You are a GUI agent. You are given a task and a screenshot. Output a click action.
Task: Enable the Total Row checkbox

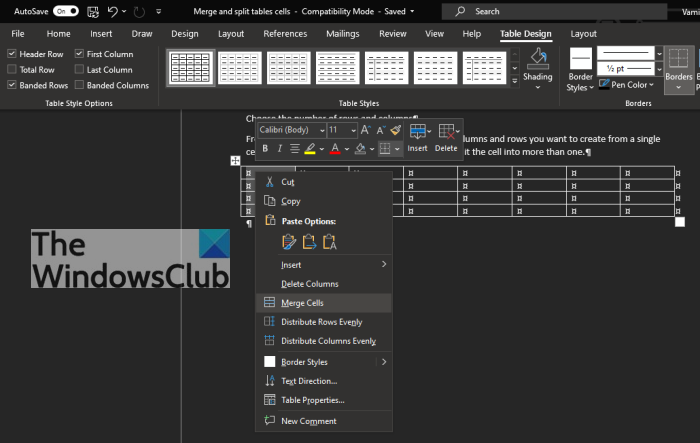point(12,70)
